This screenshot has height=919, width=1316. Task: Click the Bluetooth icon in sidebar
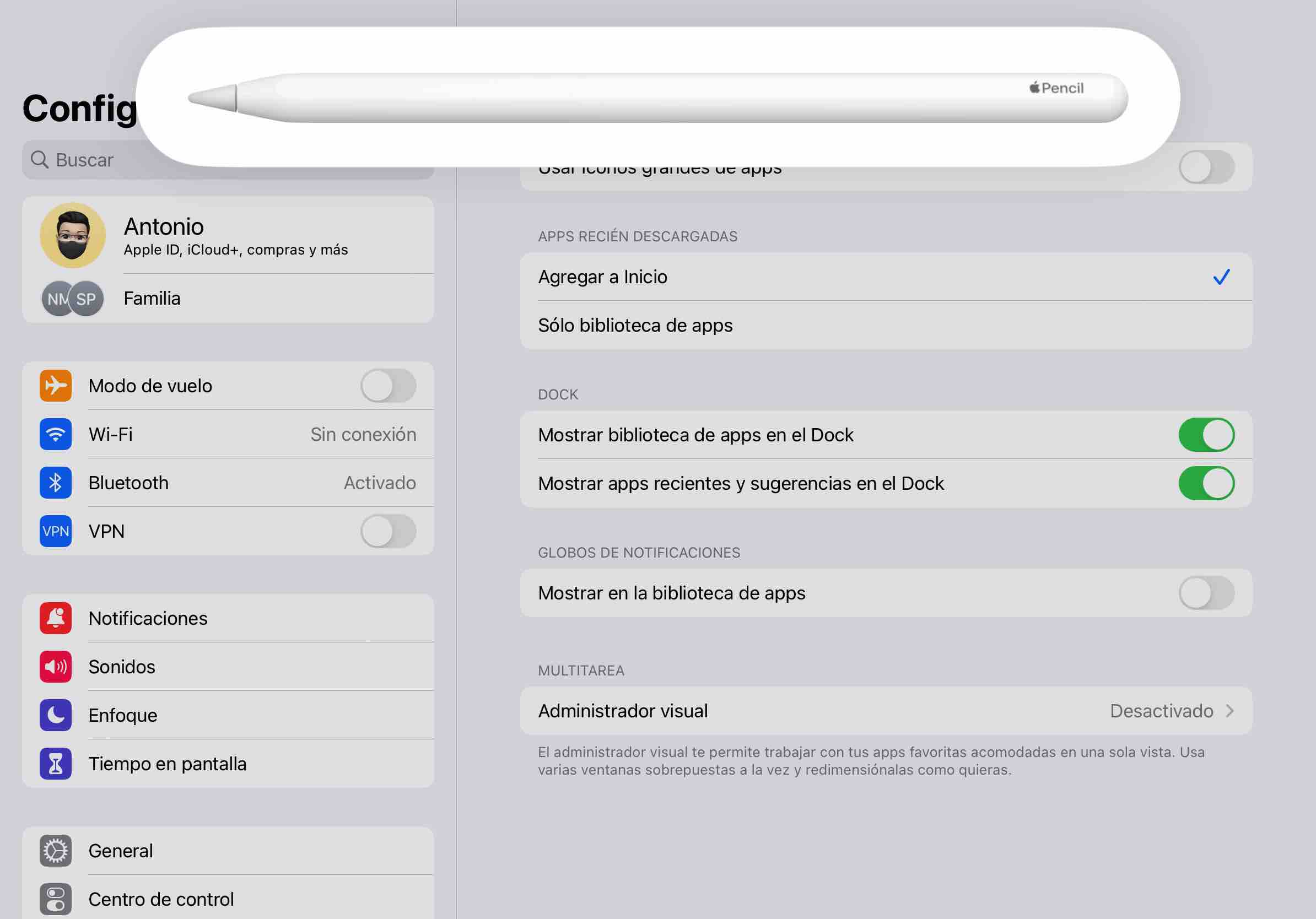[56, 483]
